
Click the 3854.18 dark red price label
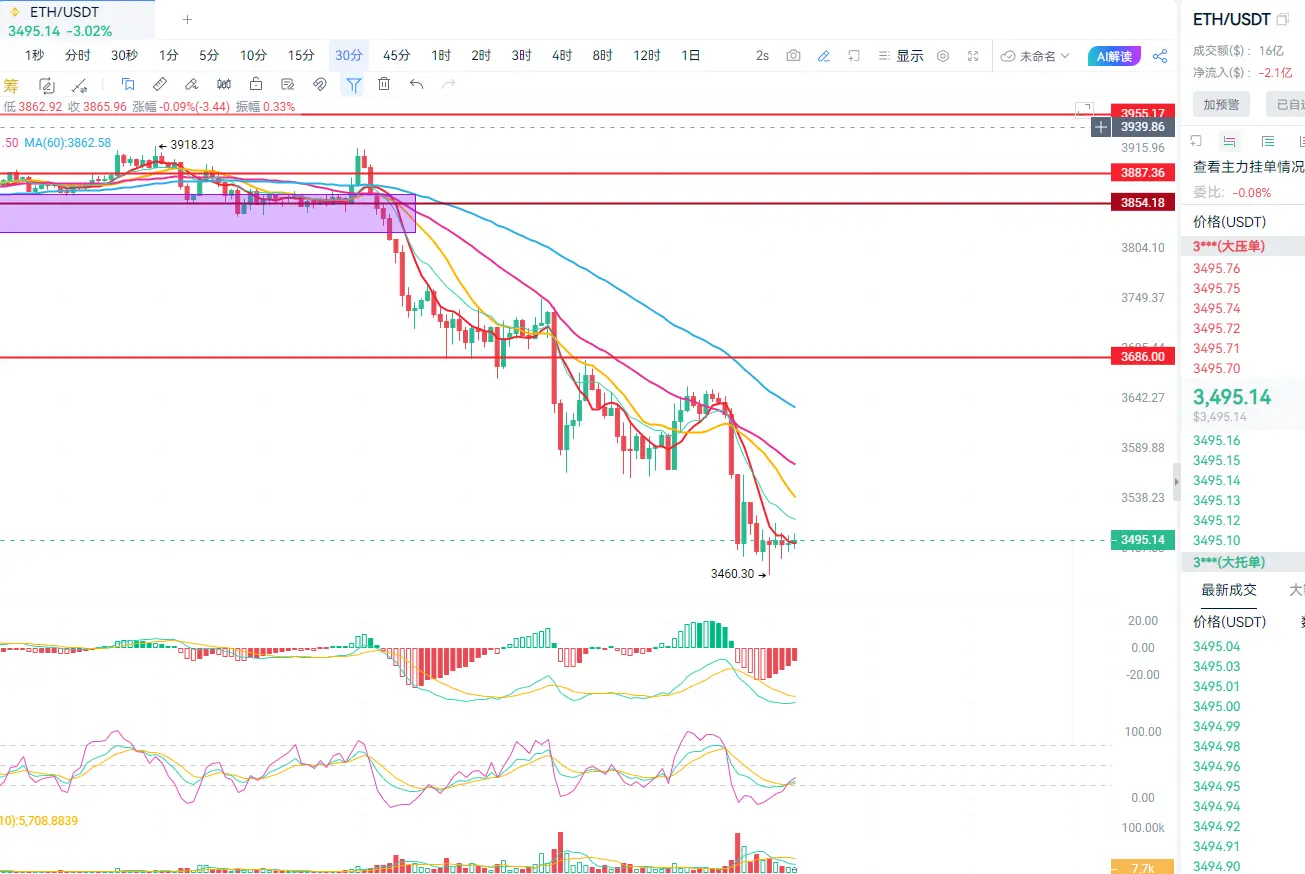click(1143, 203)
